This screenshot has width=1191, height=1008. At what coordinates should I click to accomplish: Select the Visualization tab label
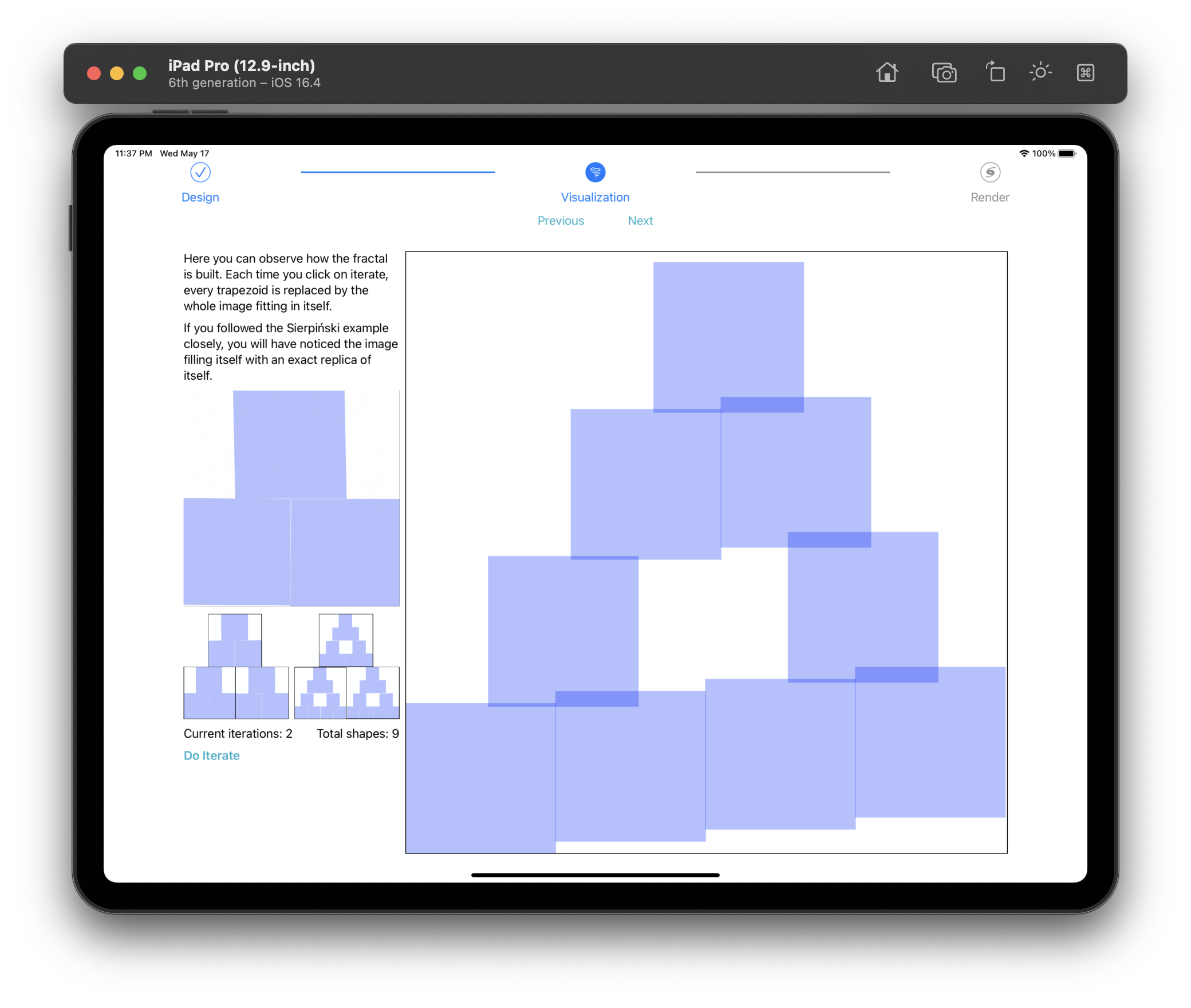point(595,198)
